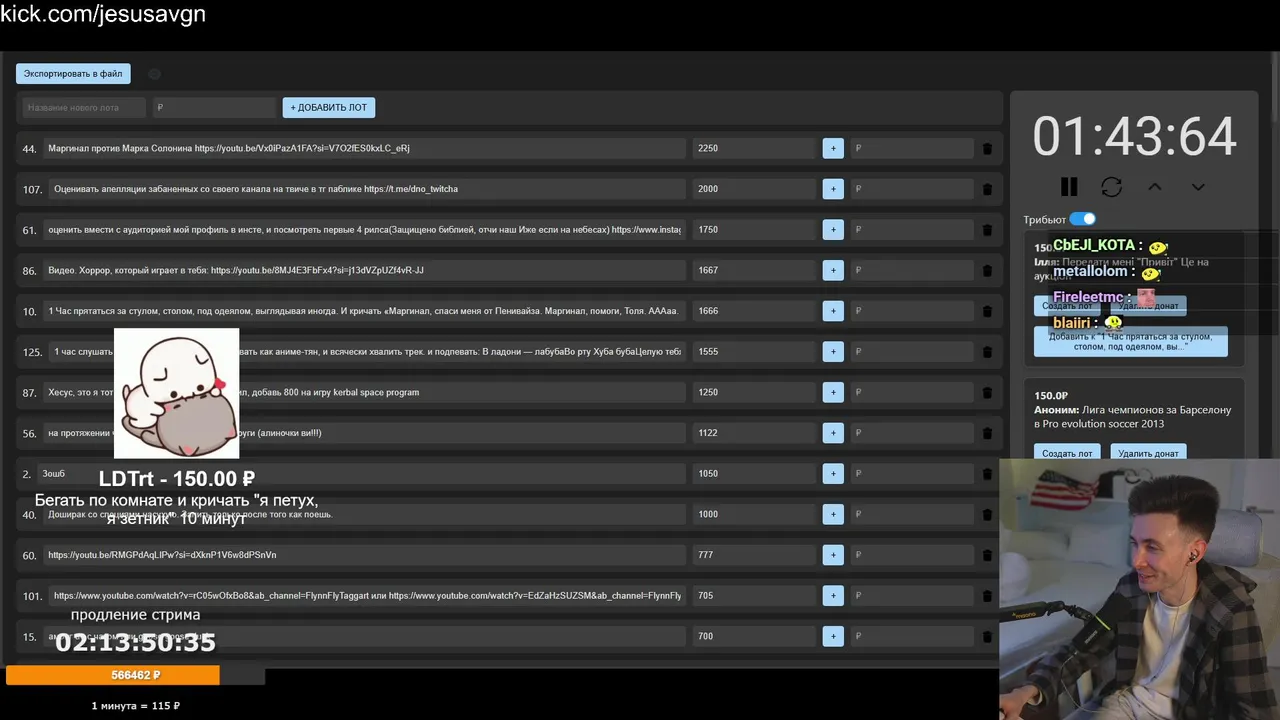
Task: Delete lot 2 via its trash icon
Action: (987, 474)
